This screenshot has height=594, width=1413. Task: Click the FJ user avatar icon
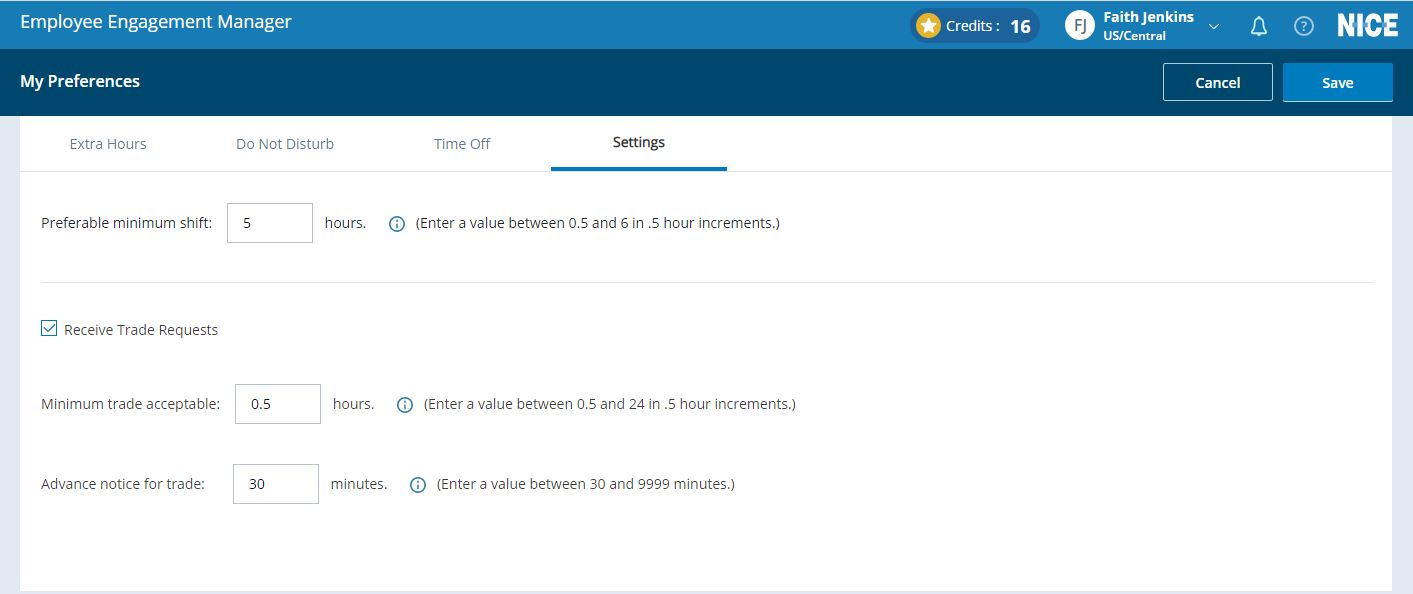point(1079,26)
